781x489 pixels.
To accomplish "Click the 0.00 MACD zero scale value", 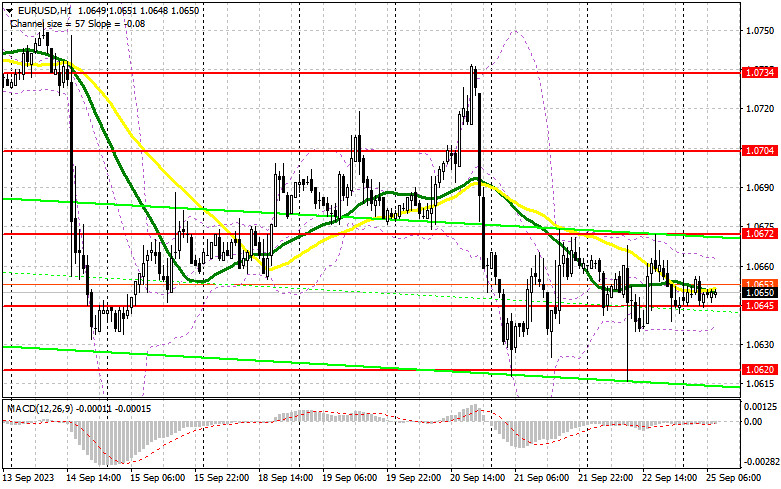I will 754,422.
